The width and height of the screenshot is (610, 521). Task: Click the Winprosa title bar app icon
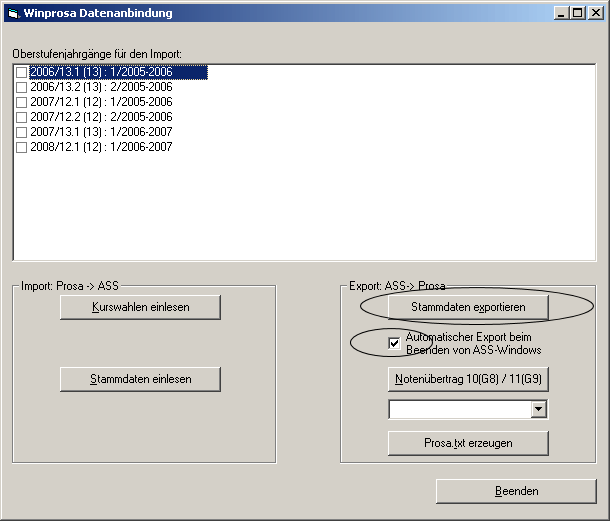[x=14, y=13]
